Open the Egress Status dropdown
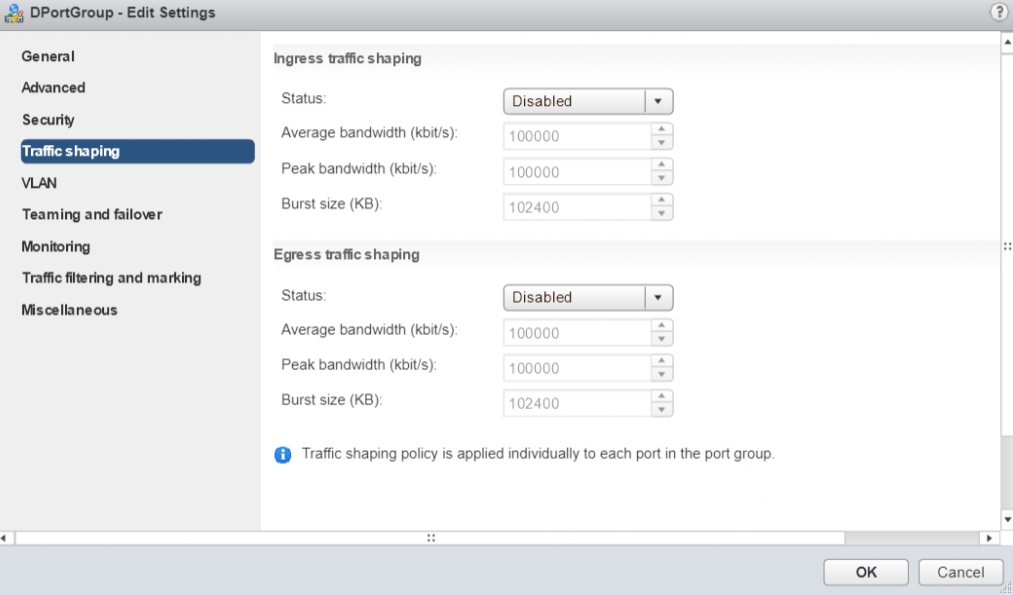The height and width of the screenshot is (595, 1013). 587,297
